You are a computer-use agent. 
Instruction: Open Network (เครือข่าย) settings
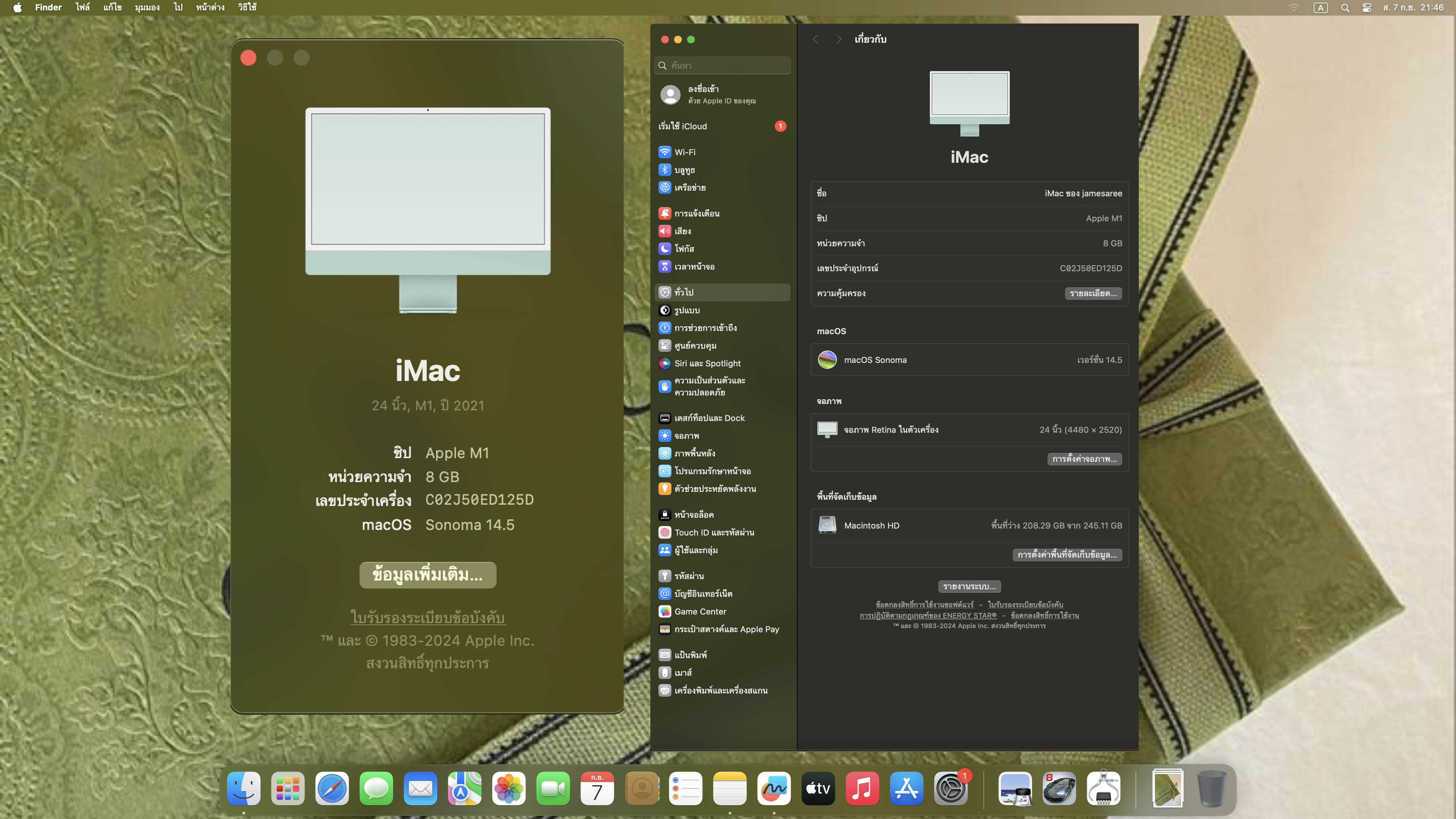click(x=722, y=188)
